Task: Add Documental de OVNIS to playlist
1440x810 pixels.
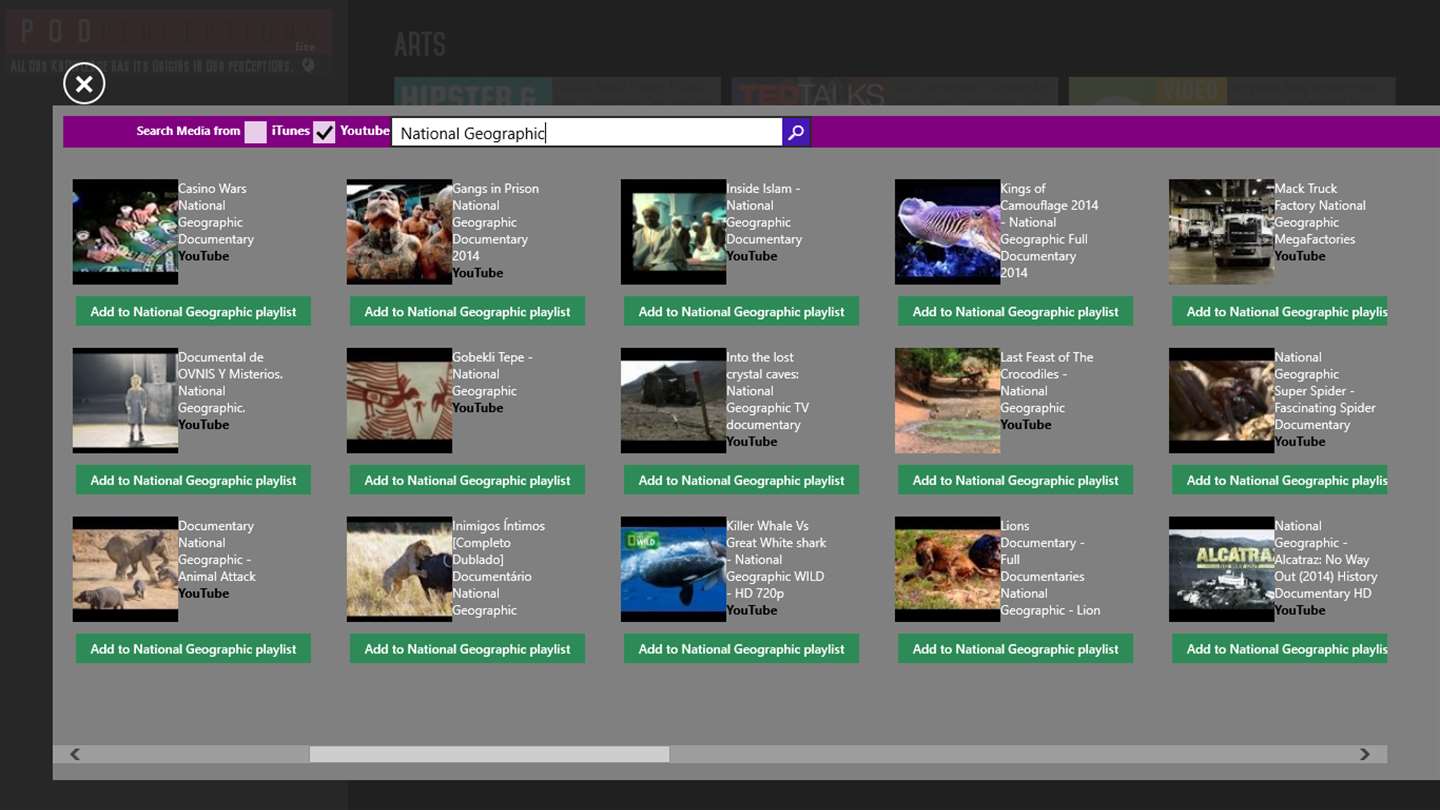Action: [x=193, y=480]
